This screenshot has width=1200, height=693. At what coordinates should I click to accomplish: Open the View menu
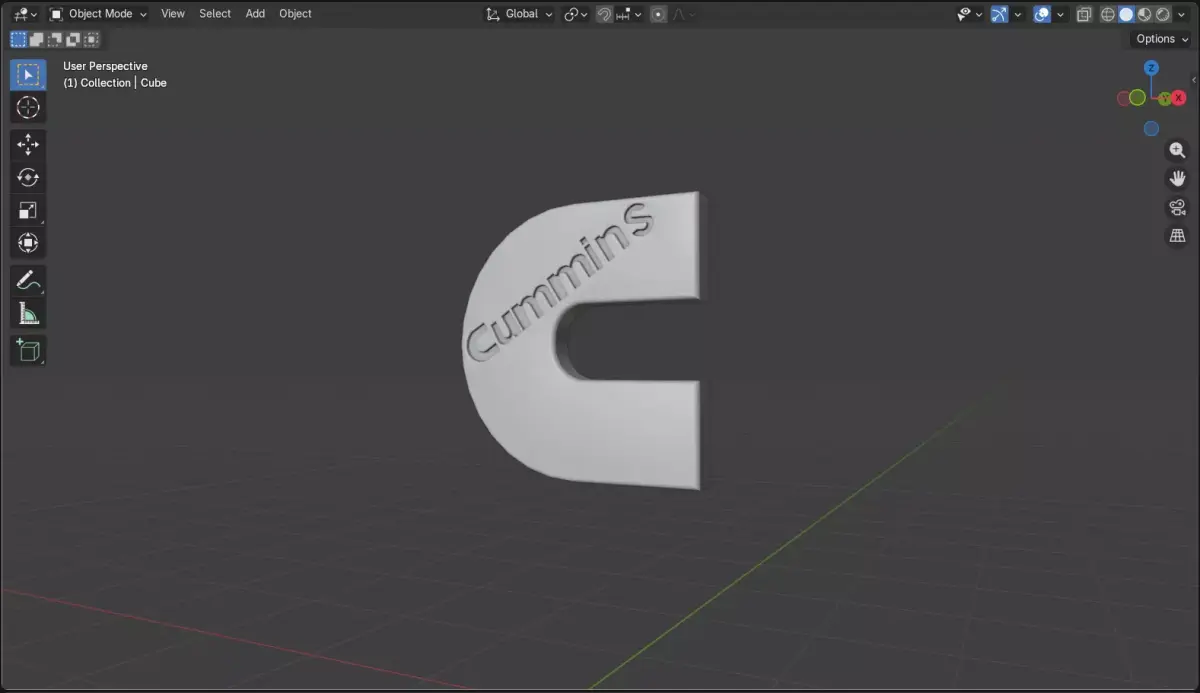point(173,14)
